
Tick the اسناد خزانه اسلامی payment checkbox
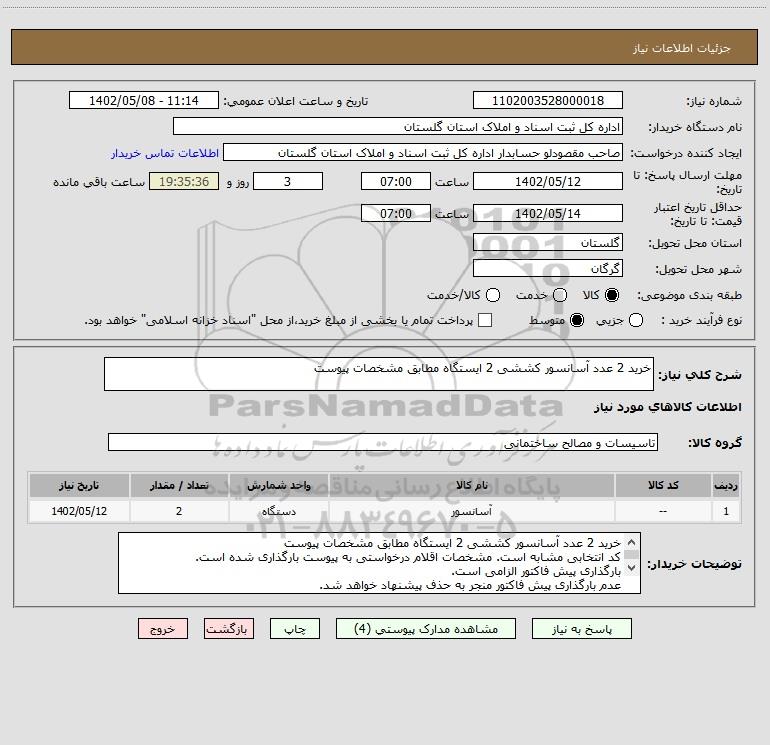485,320
